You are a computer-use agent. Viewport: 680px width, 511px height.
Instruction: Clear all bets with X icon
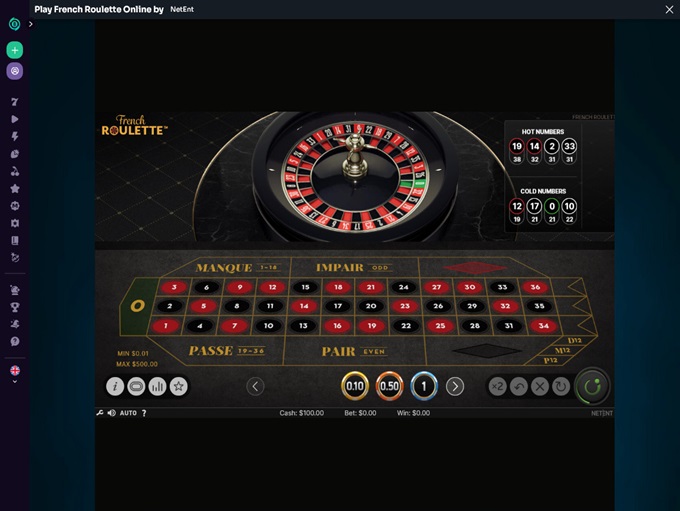tap(540, 386)
